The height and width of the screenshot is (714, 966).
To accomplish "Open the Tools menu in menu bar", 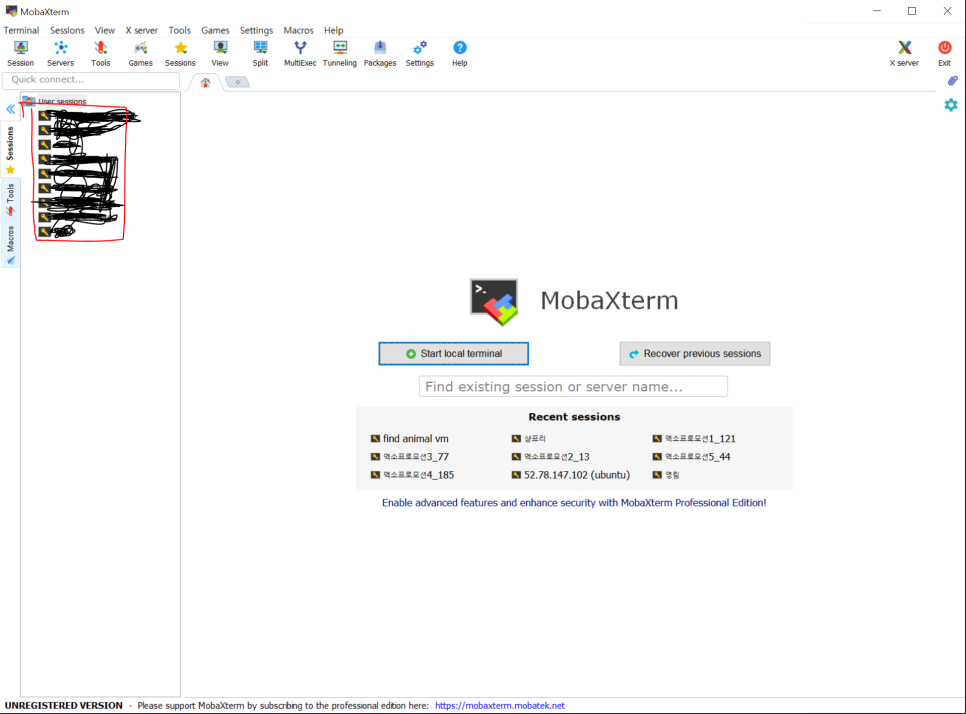I will tap(180, 30).
